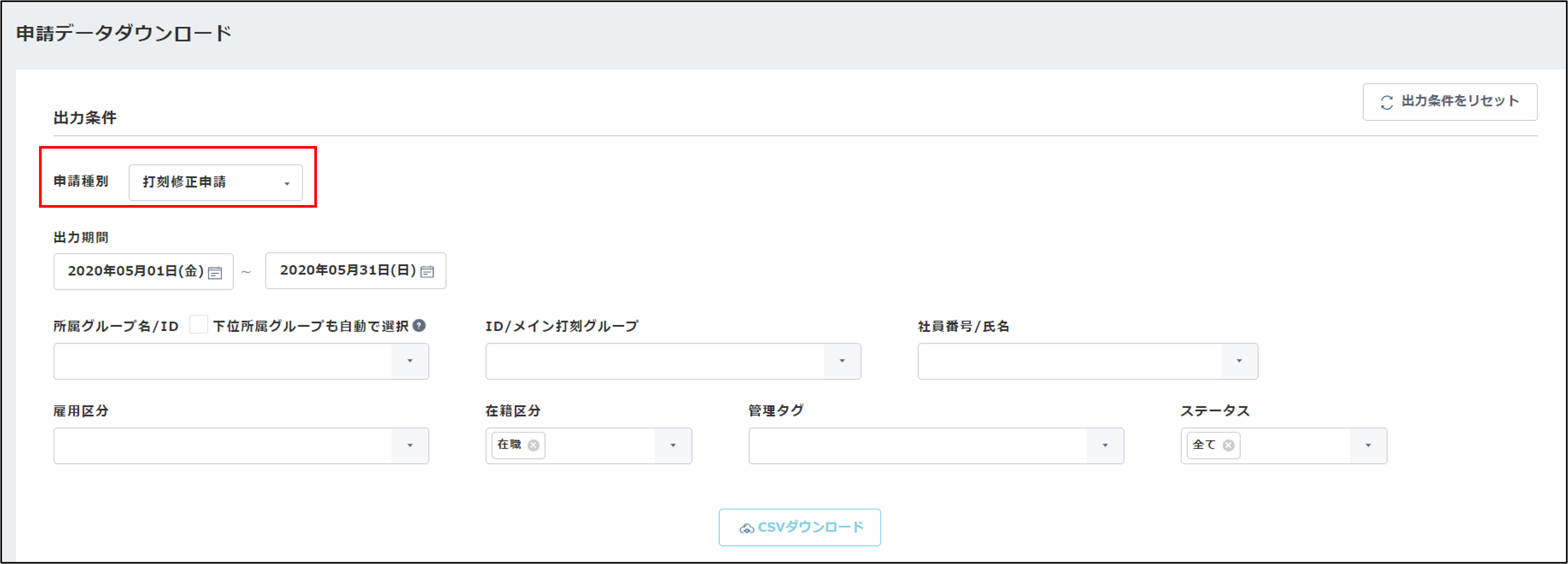Expand the 管理タグ dropdown arrow
Viewport: 1568px width, 564px height.
(x=1105, y=446)
